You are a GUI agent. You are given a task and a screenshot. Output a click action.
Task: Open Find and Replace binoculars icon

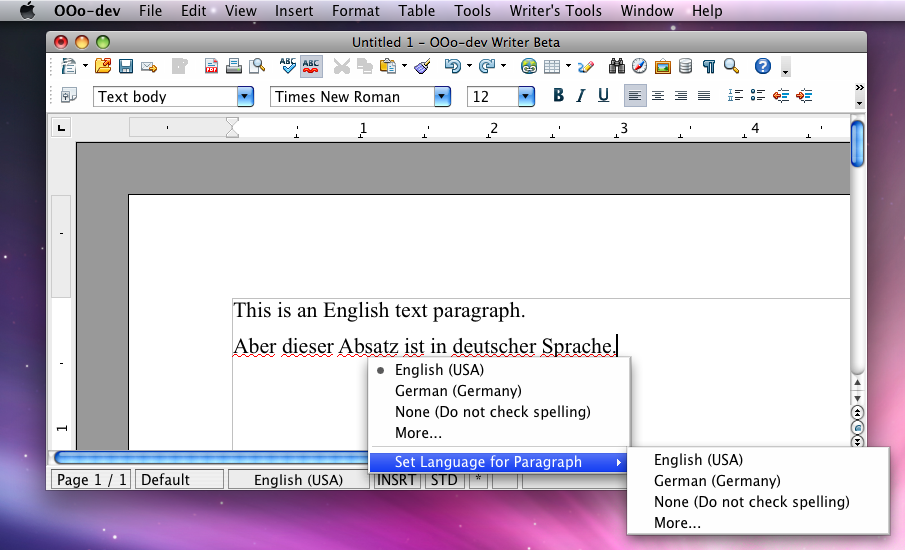[616, 67]
